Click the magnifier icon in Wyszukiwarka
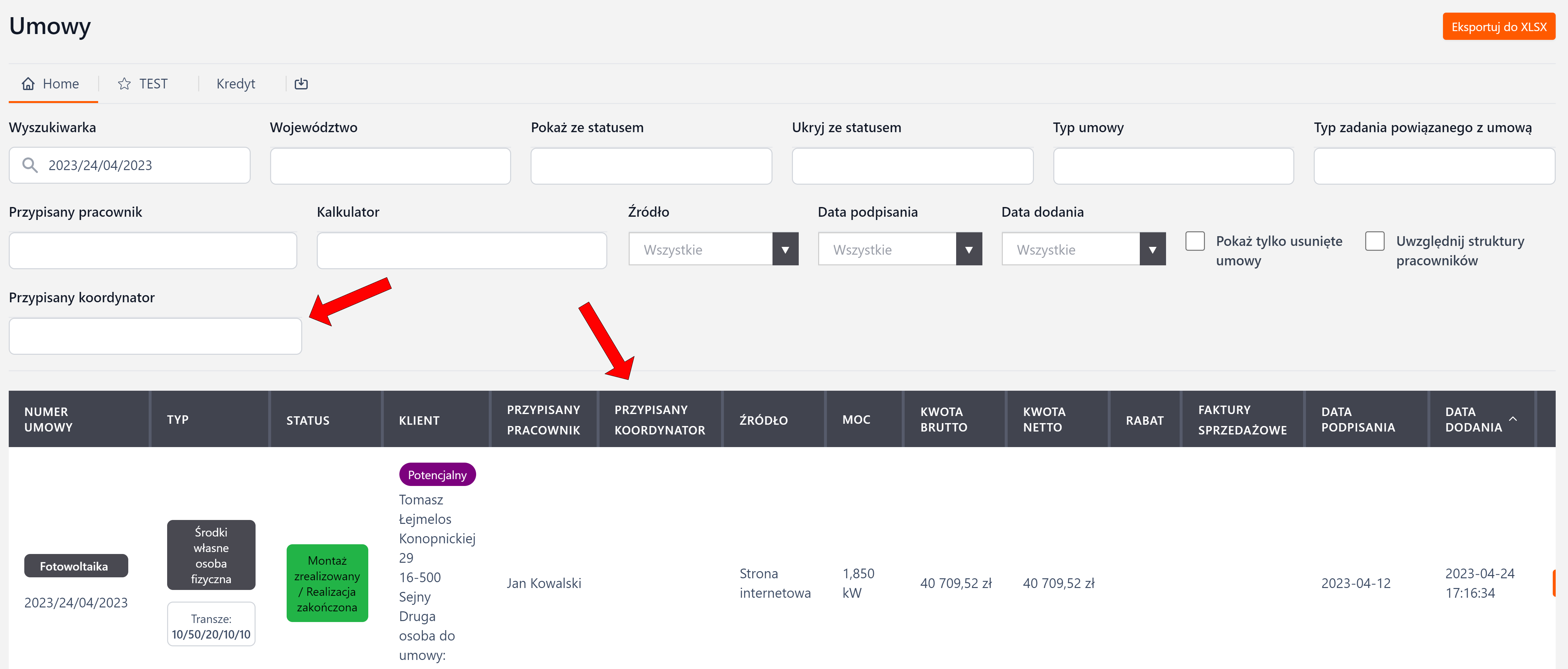Image resolution: width=1568 pixels, height=669 pixels. coord(30,165)
